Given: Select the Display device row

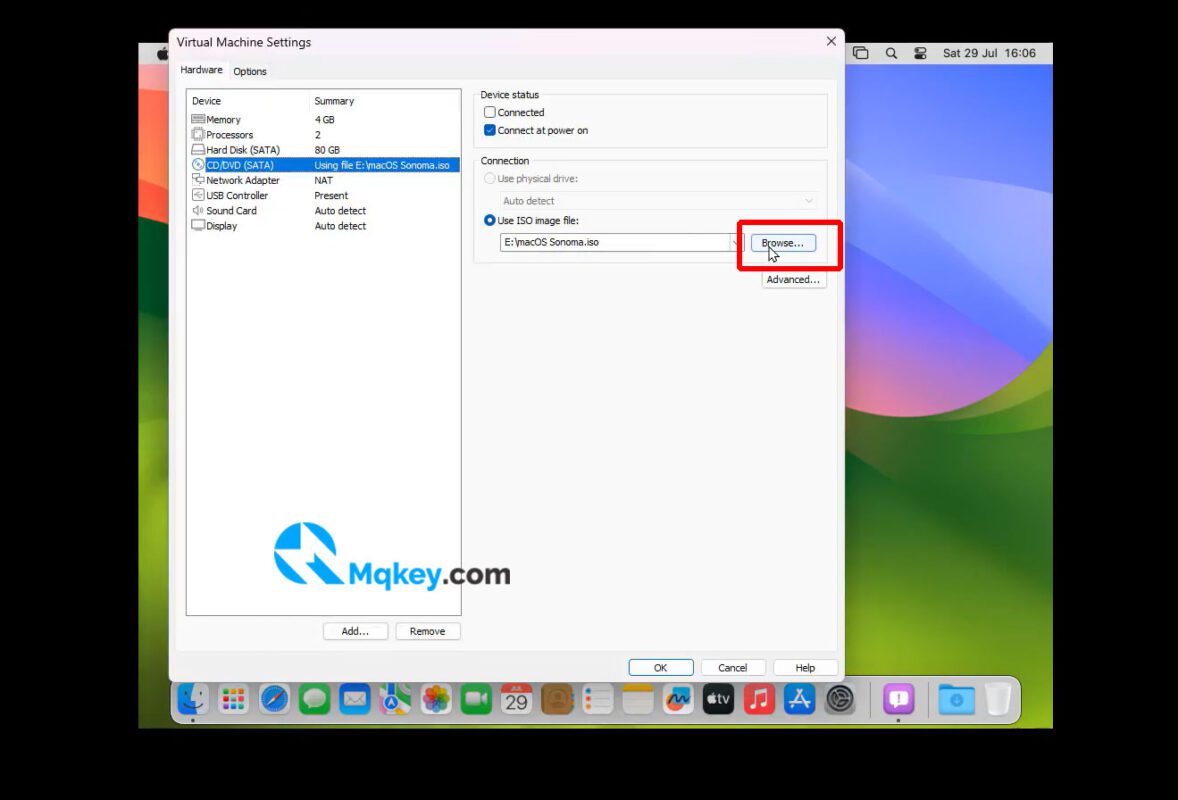Looking at the screenshot, I should [x=324, y=225].
